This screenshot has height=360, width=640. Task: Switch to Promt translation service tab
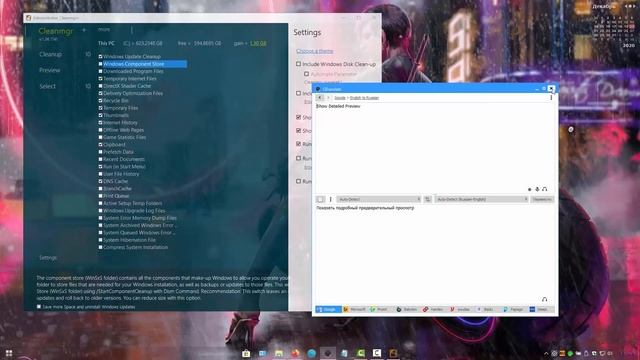pos(380,309)
